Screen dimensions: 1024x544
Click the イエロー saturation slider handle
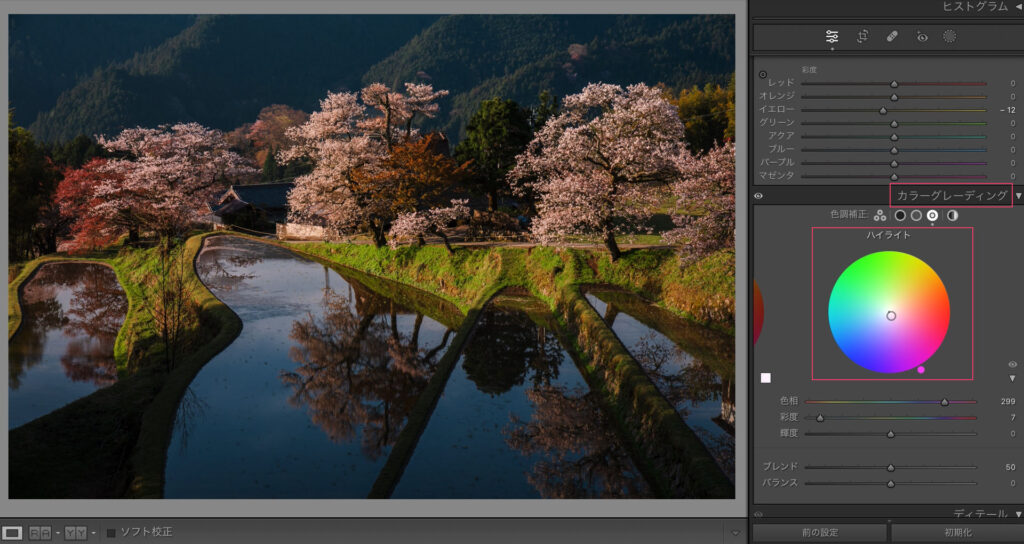883,110
